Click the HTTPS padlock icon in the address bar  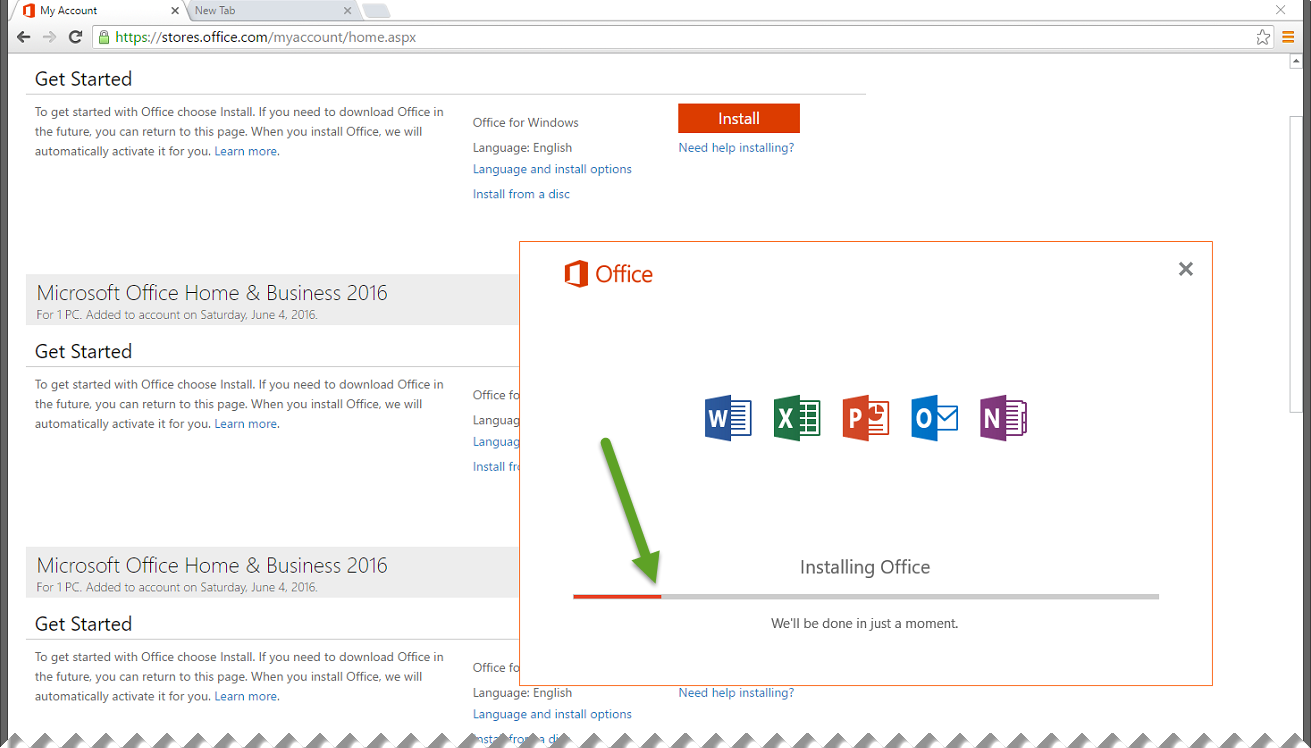pos(104,36)
